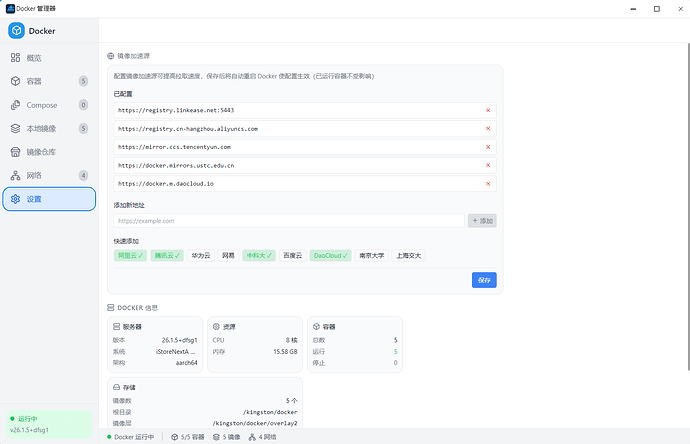Click the https://docker.mirrors.ustc.edu.cn URL text
Screen dimensions: 690x444
click(x=176, y=165)
